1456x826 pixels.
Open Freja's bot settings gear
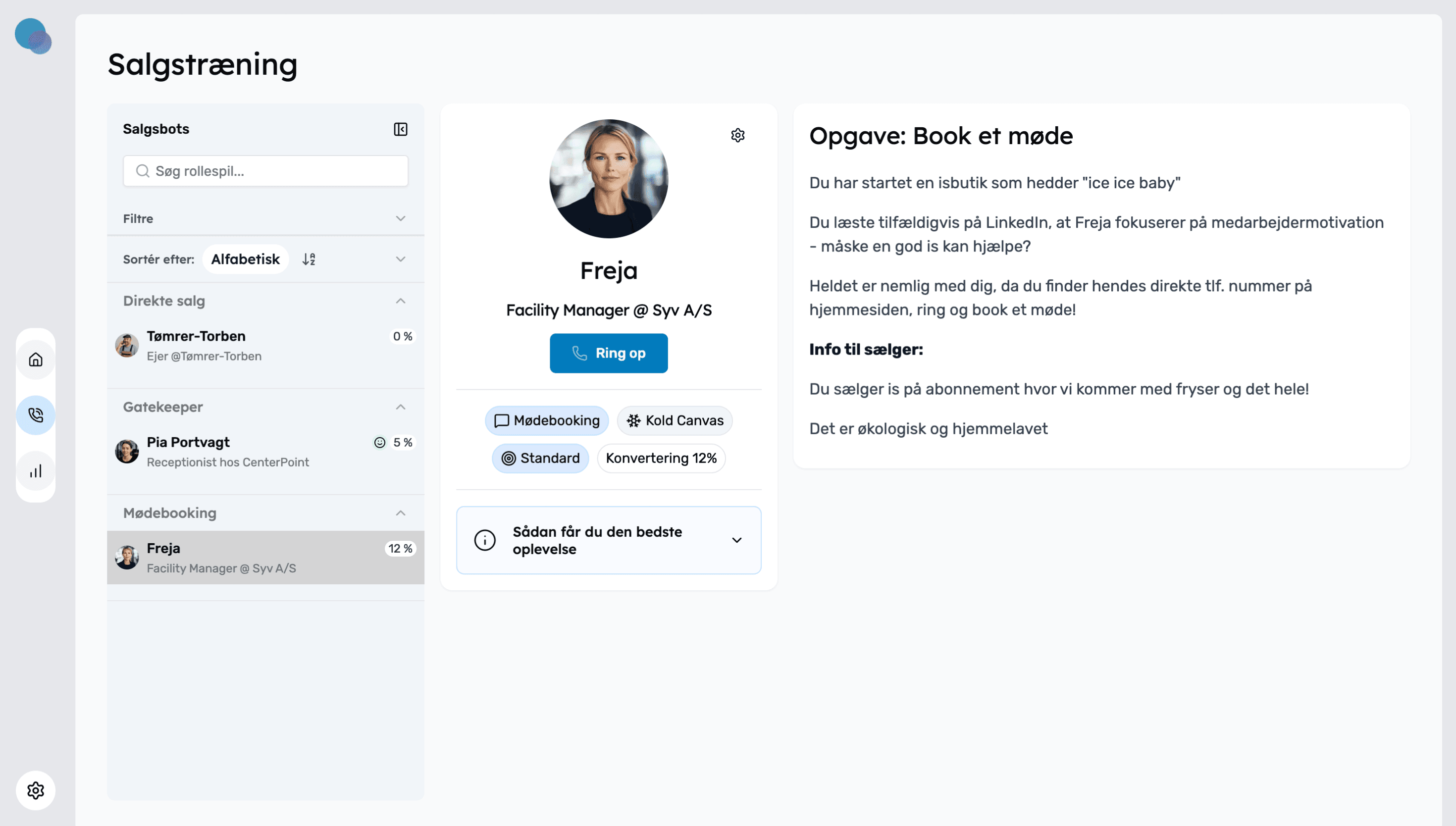point(737,136)
